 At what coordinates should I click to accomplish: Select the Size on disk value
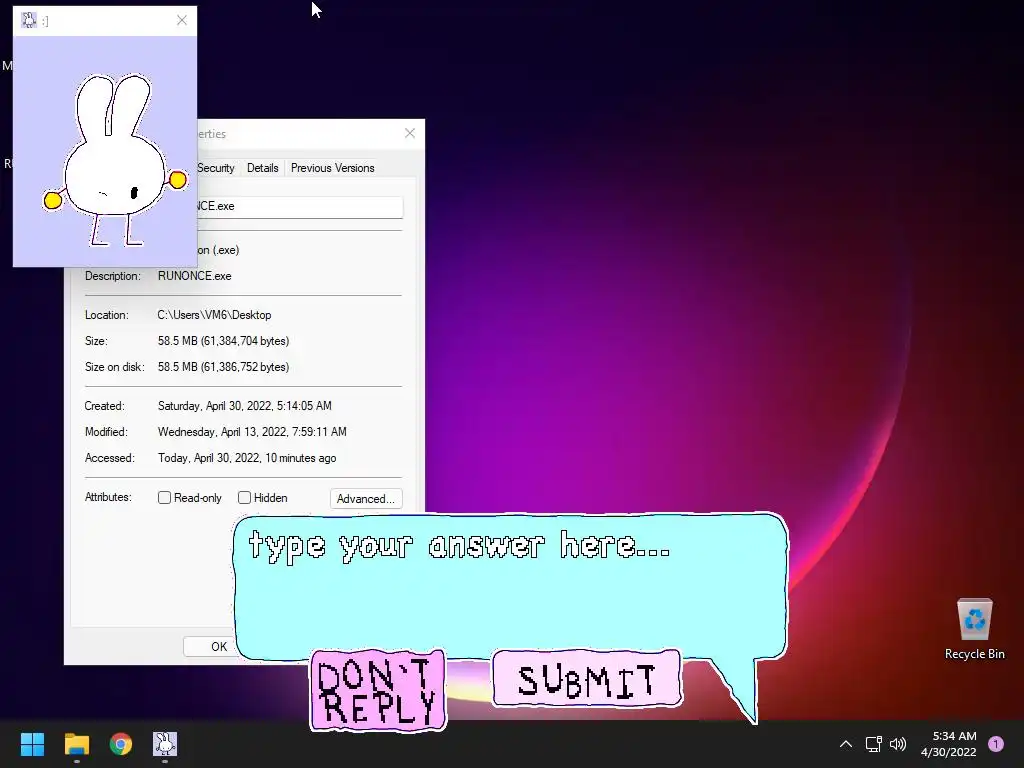point(223,367)
